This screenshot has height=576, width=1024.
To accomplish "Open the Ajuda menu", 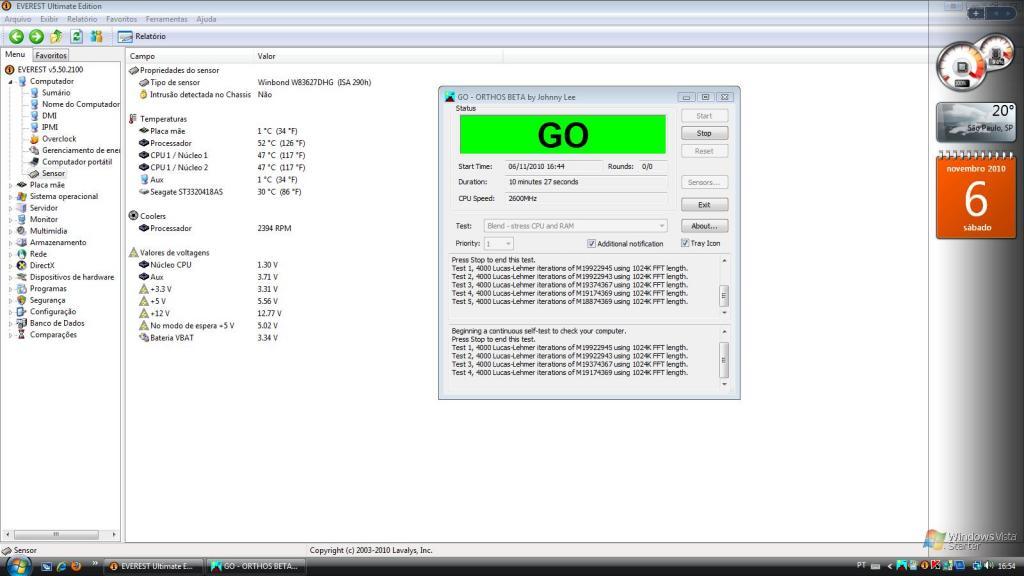I will click(206, 19).
